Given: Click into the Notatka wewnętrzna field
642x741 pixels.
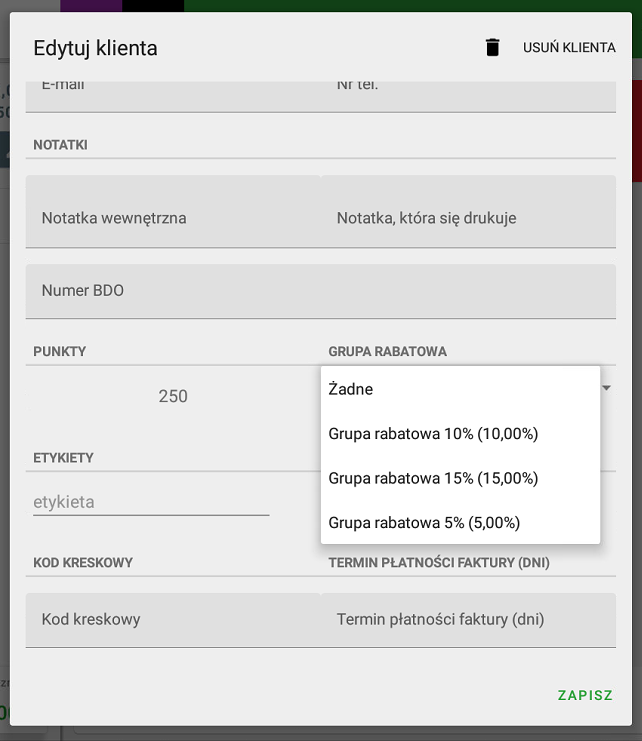Looking at the screenshot, I should 172,217.
